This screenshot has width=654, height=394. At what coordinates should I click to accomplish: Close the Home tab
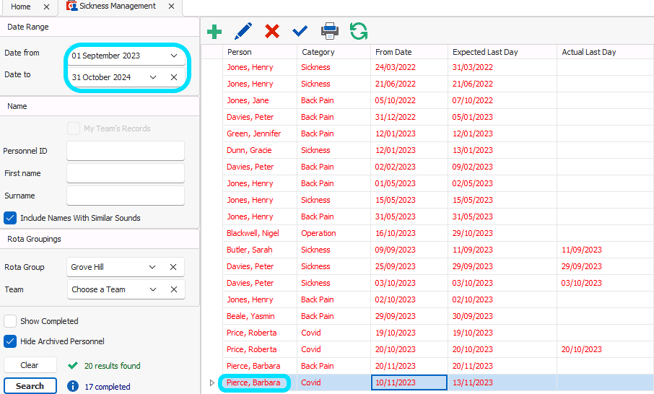pyautogui.click(x=46, y=7)
